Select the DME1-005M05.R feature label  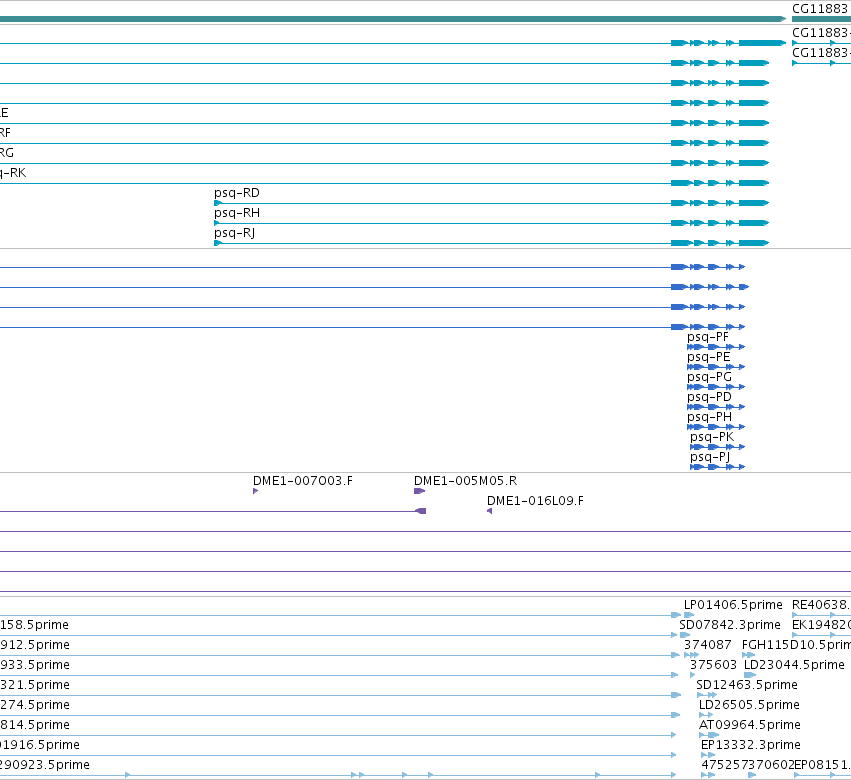pyautogui.click(x=466, y=481)
